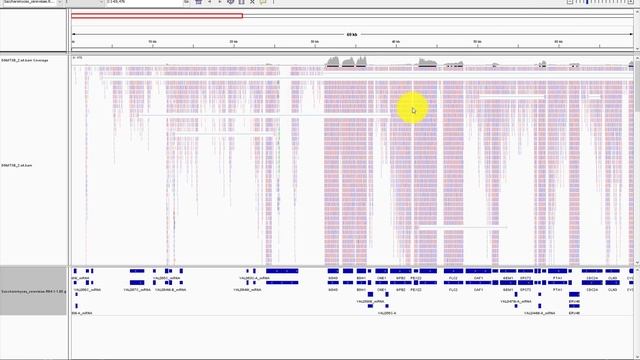Click the 30 kb mark on the ruler
Screen dimensions: 640x360
coord(314,42)
